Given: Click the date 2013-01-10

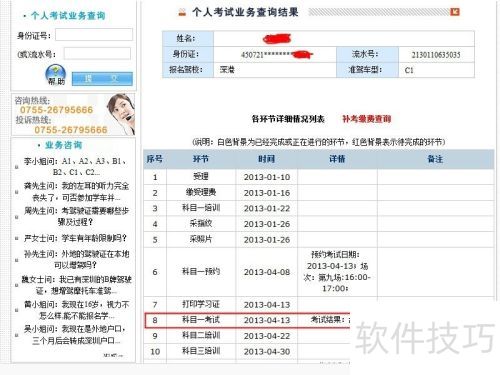Looking at the screenshot, I should pyautogui.click(x=267, y=177).
